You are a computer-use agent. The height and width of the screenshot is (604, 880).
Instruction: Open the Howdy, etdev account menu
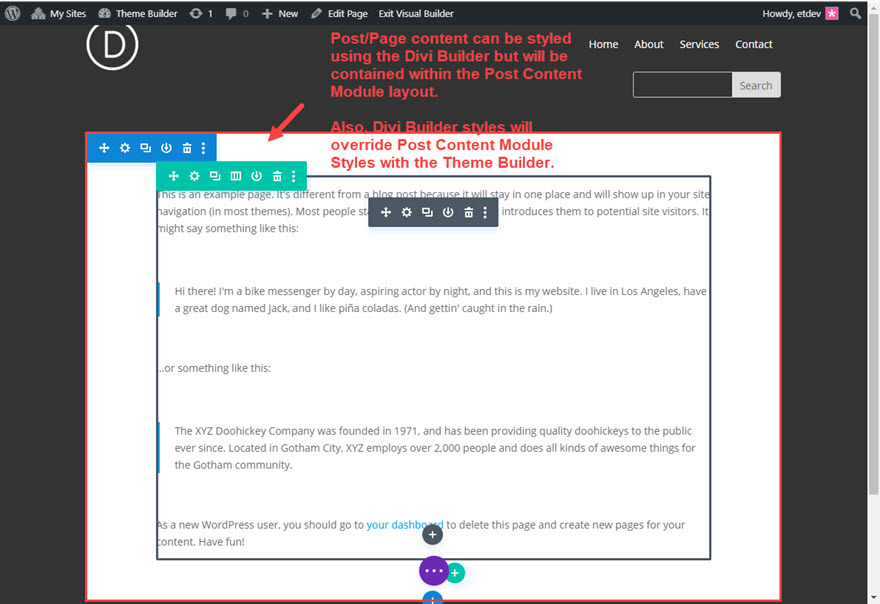pyautogui.click(x=800, y=13)
